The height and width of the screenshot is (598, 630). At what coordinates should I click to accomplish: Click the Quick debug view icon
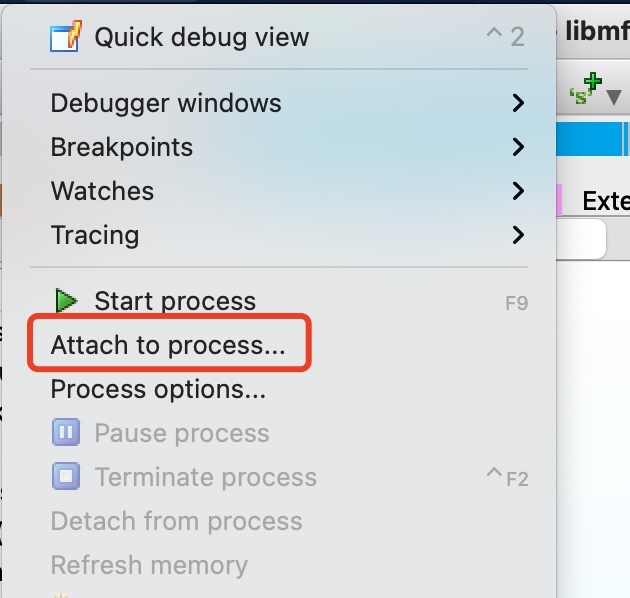click(x=65, y=38)
